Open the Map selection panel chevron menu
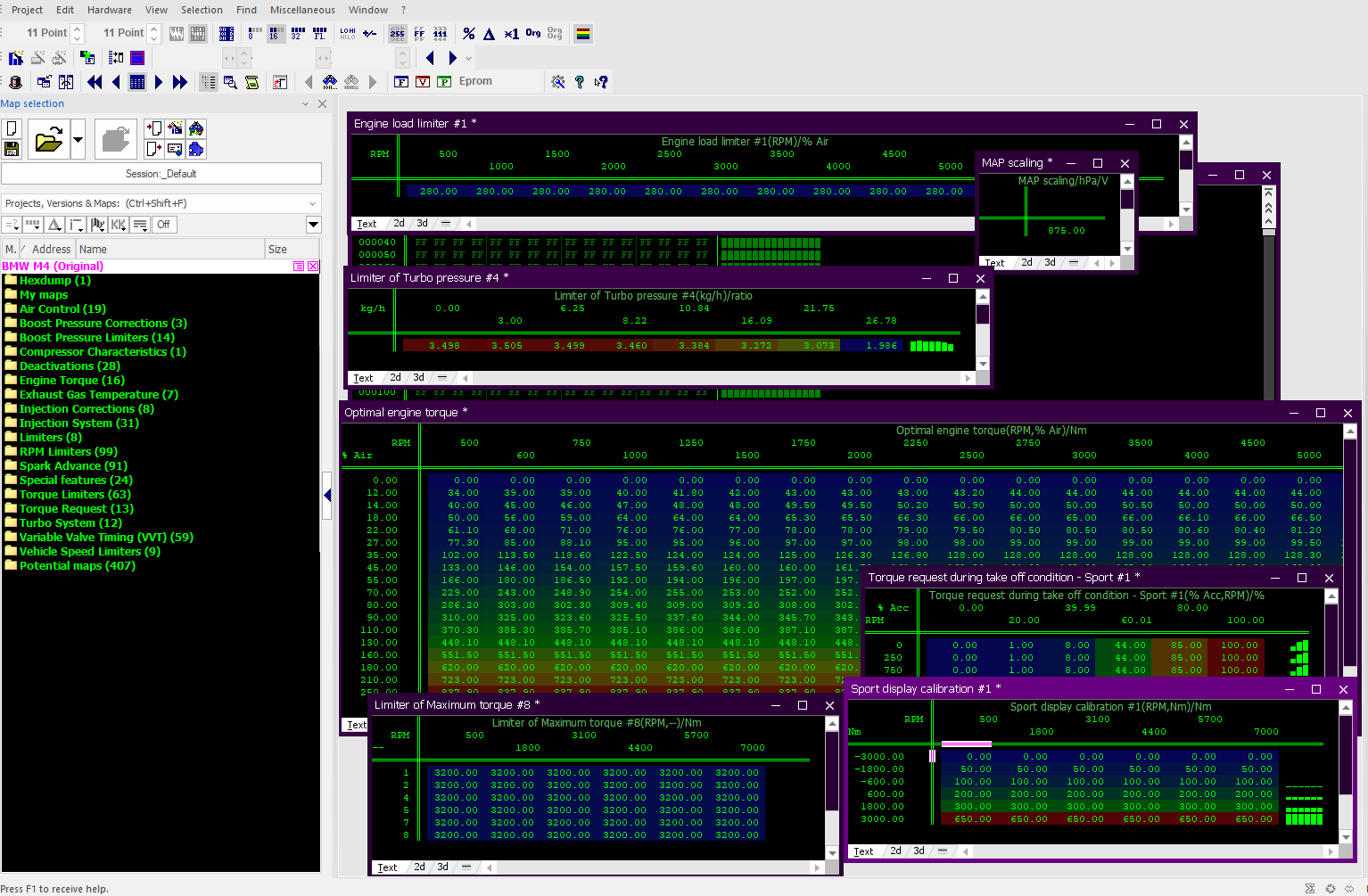 coord(305,104)
